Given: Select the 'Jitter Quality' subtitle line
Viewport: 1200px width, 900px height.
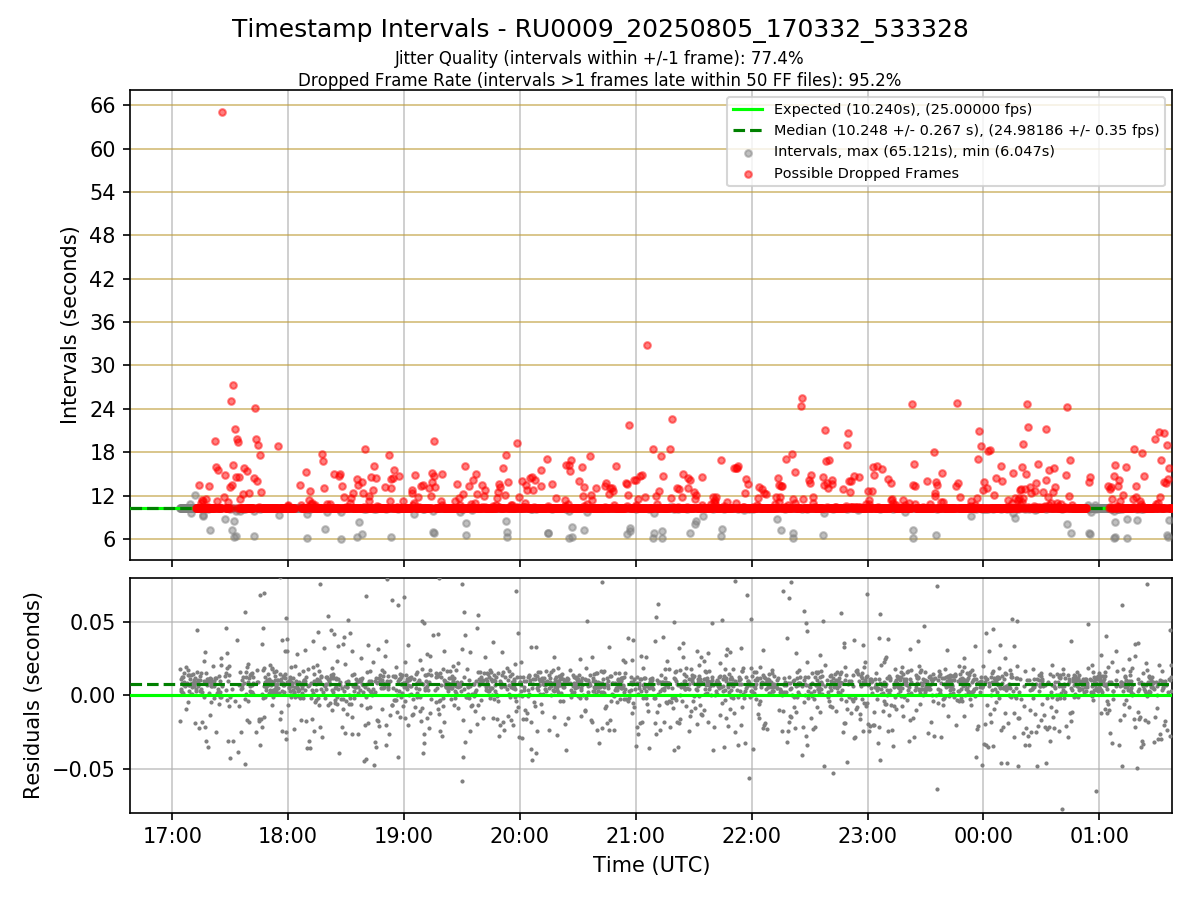Looking at the screenshot, I should coord(599,59).
